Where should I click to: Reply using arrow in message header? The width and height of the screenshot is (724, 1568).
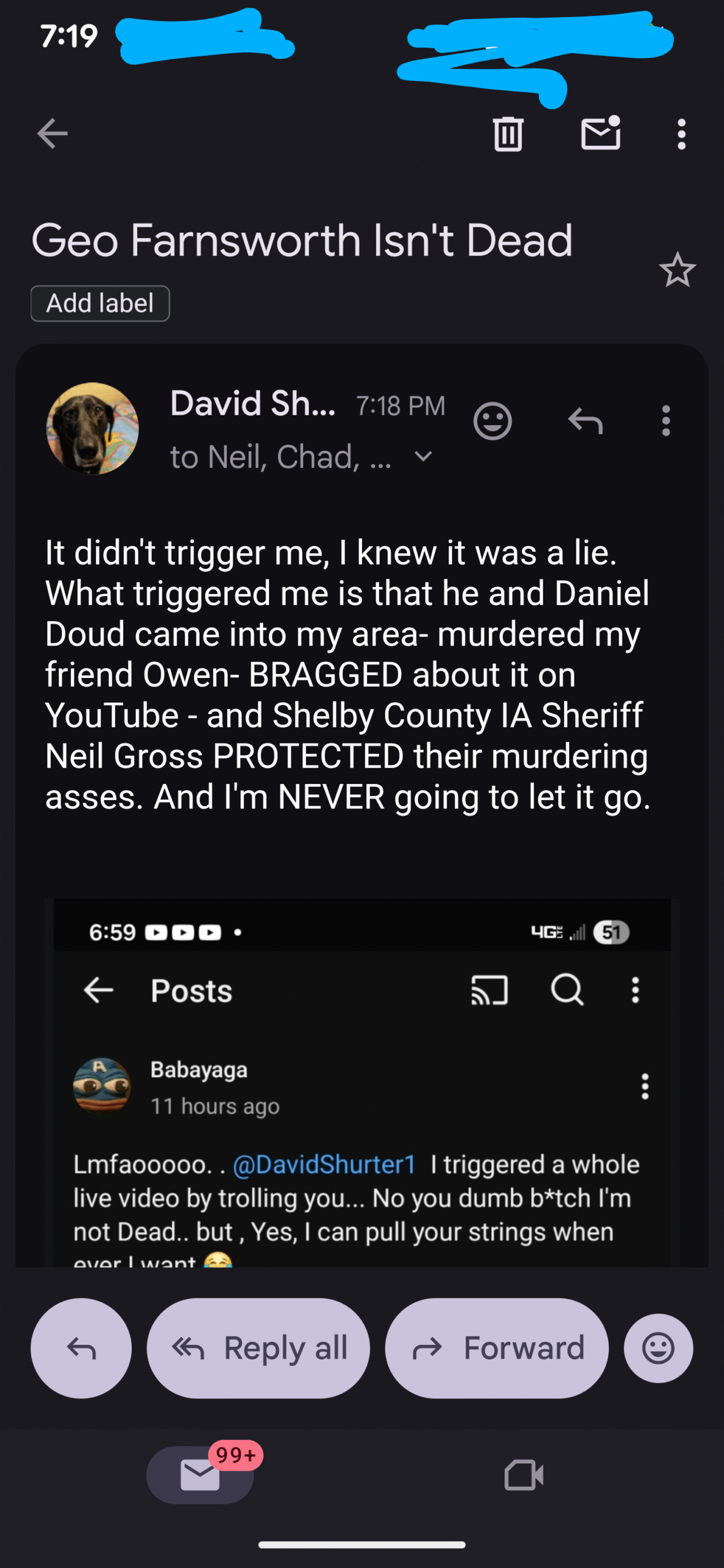point(586,421)
